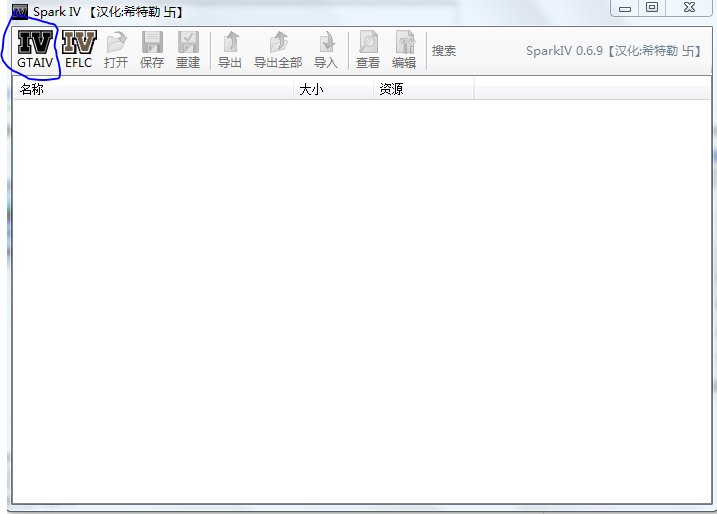Click inside the empty file list area
Image resolution: width=717 pixels, height=514 pixels.
(358, 300)
